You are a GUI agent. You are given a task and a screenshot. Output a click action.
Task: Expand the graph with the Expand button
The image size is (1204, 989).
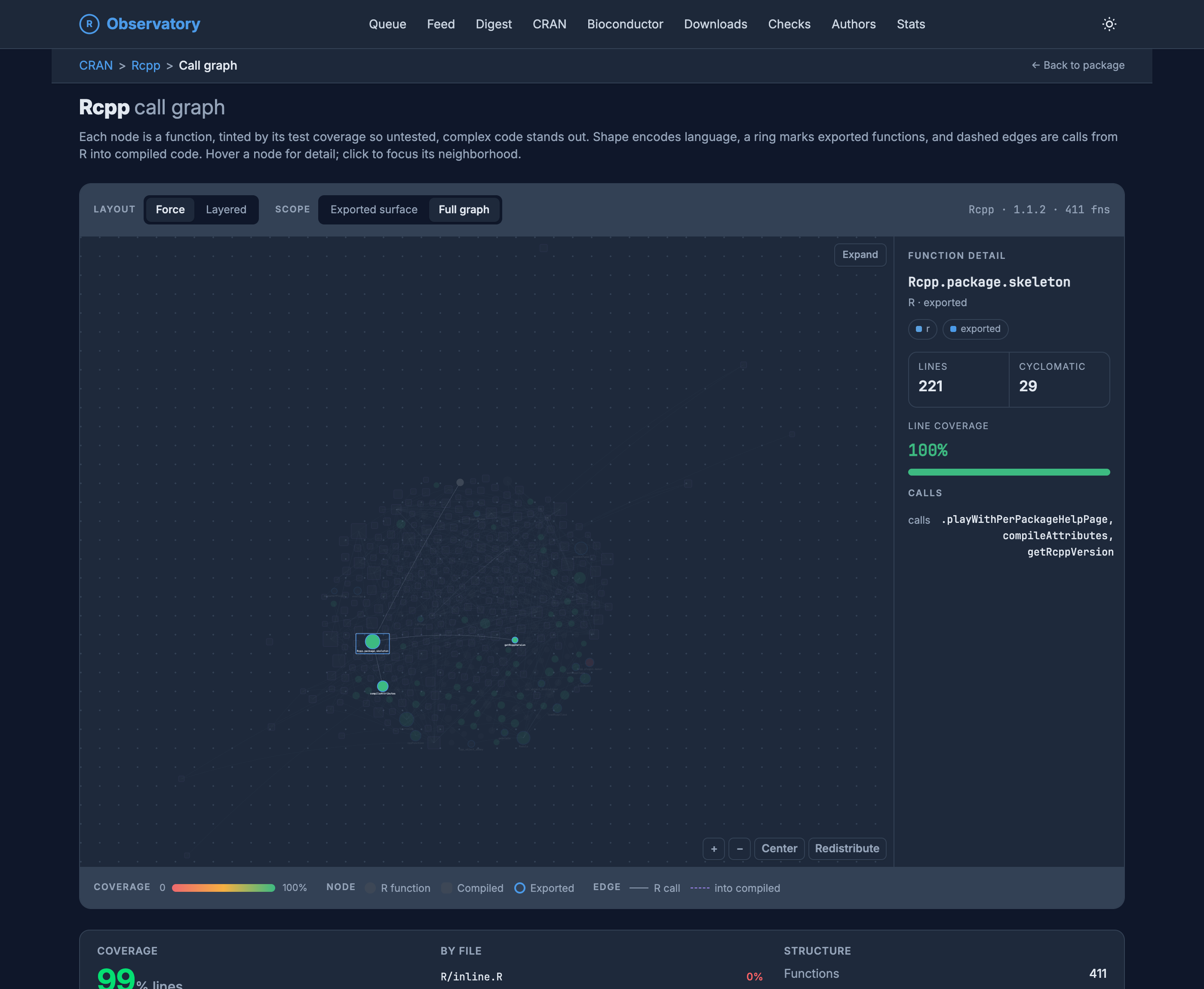(x=860, y=255)
